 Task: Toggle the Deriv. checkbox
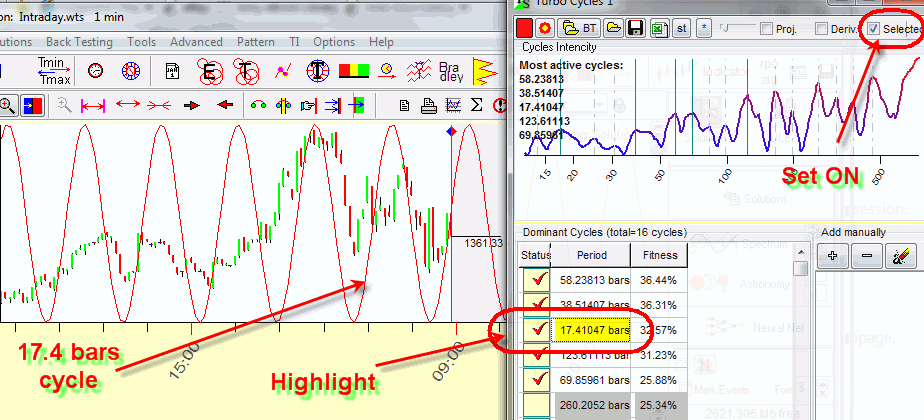tap(822, 29)
